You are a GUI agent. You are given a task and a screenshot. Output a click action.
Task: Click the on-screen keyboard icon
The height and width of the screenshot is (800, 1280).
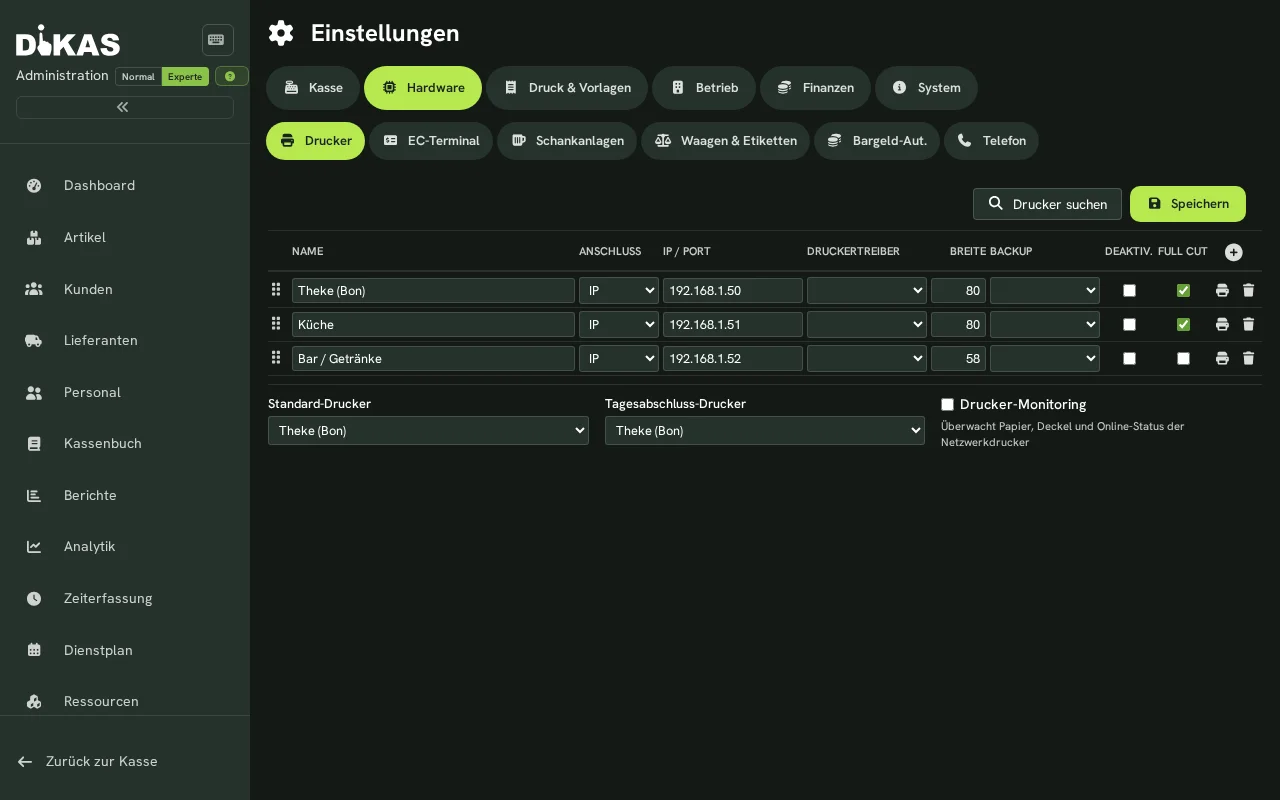(217, 40)
